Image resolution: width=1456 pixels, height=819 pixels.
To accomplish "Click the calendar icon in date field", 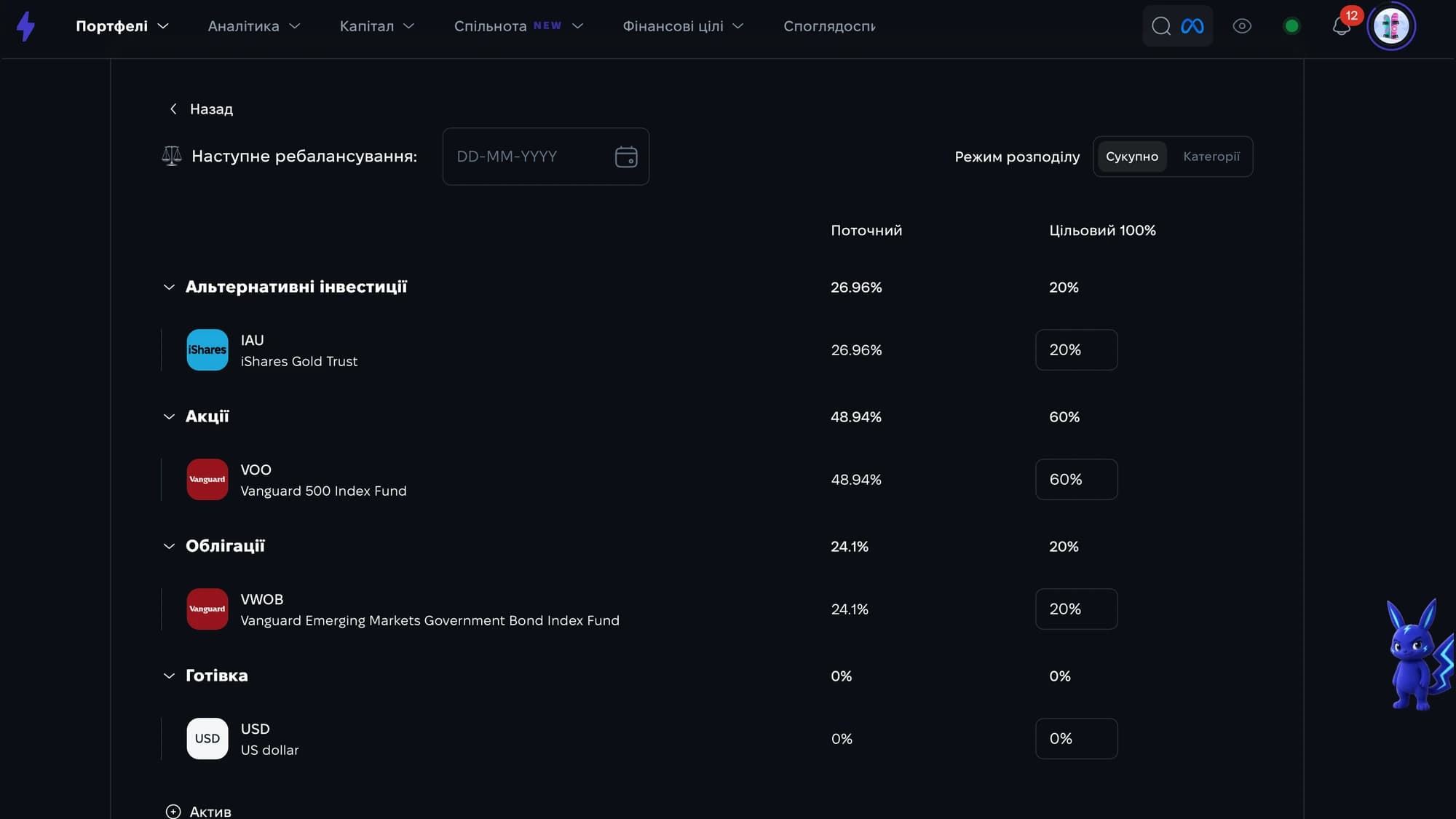I will tap(626, 157).
